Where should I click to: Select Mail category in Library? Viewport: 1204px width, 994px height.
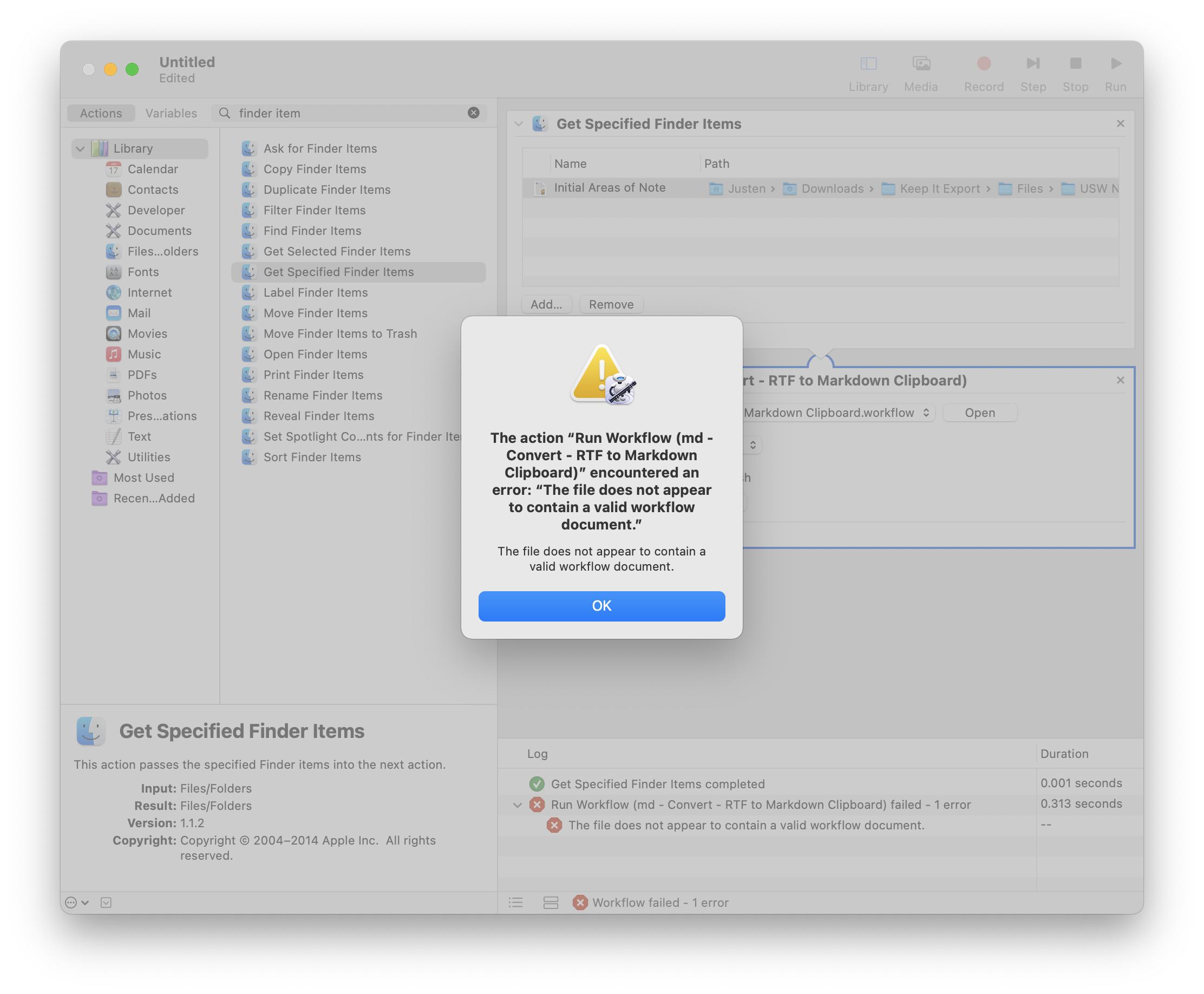[x=139, y=313]
